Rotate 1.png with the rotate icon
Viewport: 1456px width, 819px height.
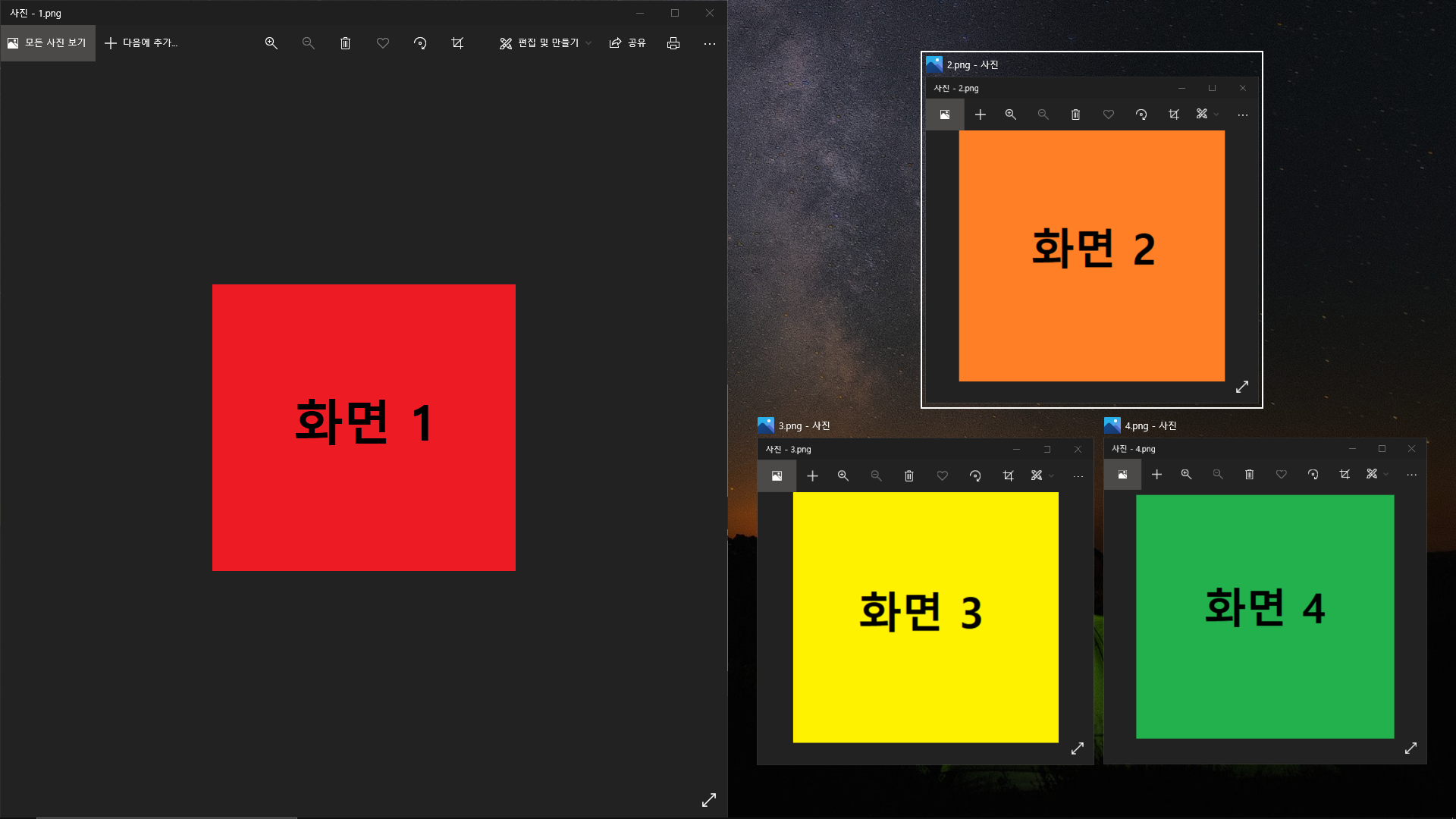(x=420, y=43)
